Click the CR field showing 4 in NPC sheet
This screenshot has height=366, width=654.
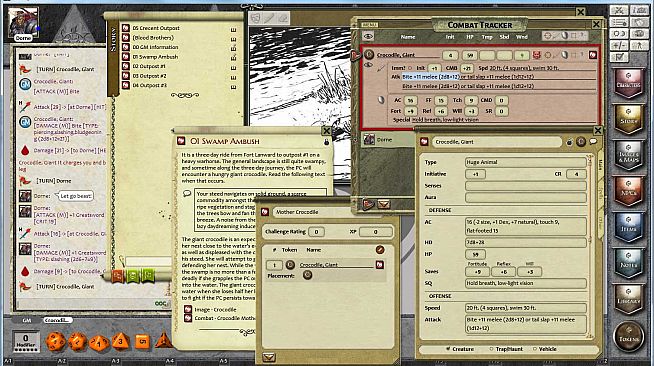pyautogui.click(x=576, y=174)
